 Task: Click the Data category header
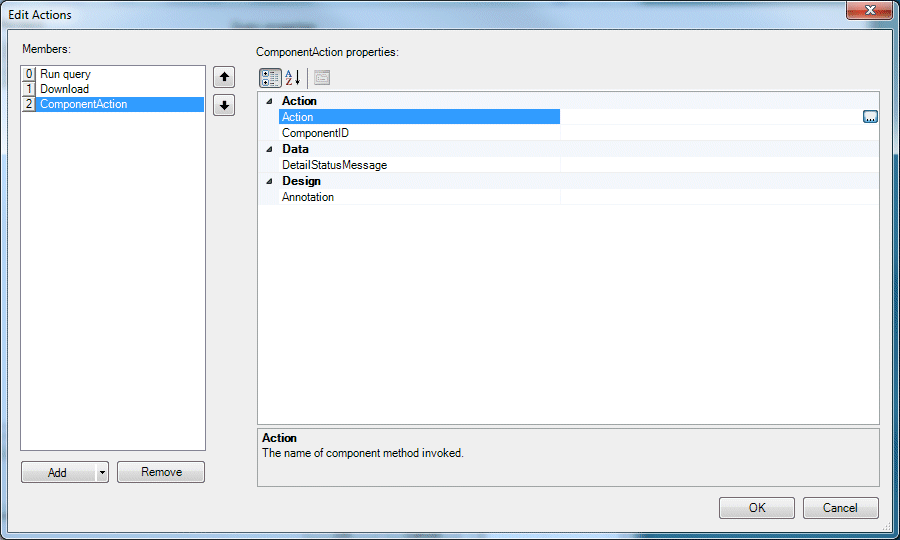(295, 149)
